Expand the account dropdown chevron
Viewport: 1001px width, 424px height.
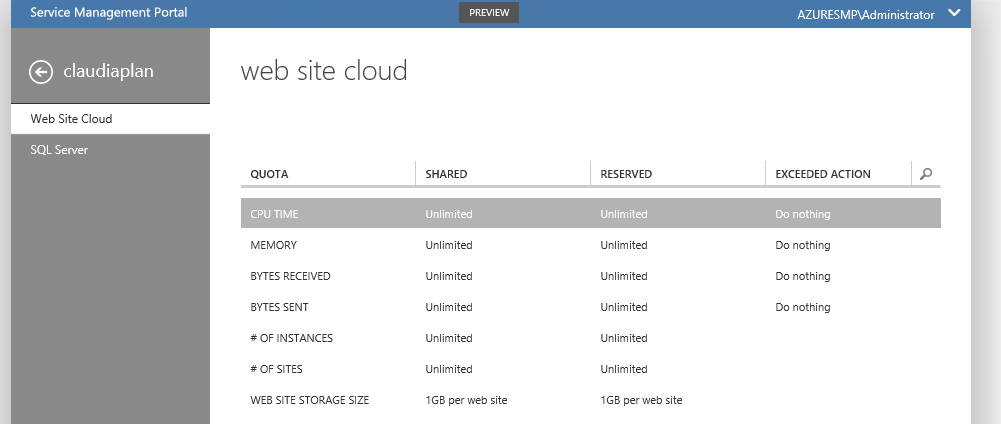953,14
